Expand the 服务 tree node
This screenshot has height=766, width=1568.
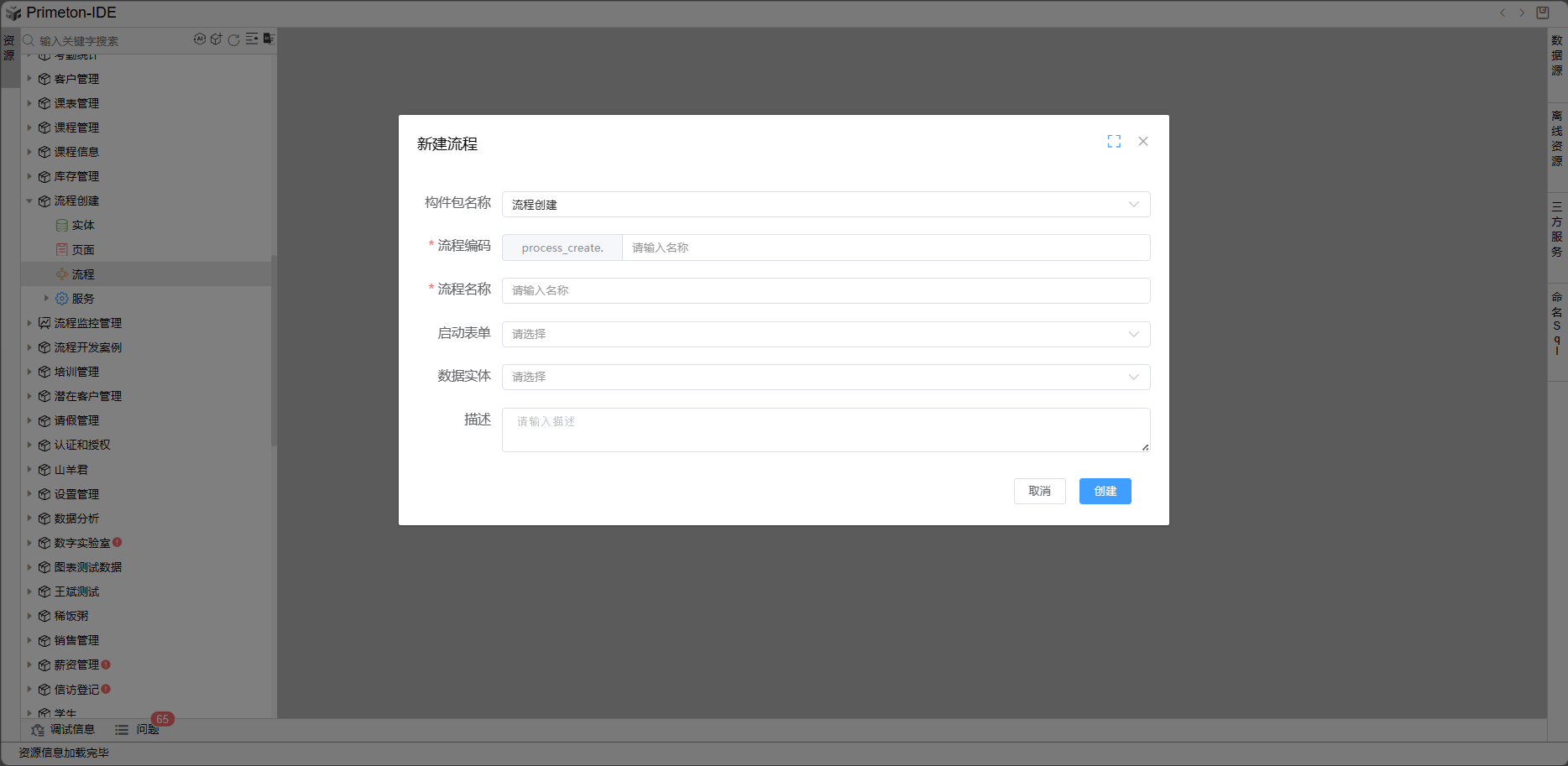coord(46,299)
